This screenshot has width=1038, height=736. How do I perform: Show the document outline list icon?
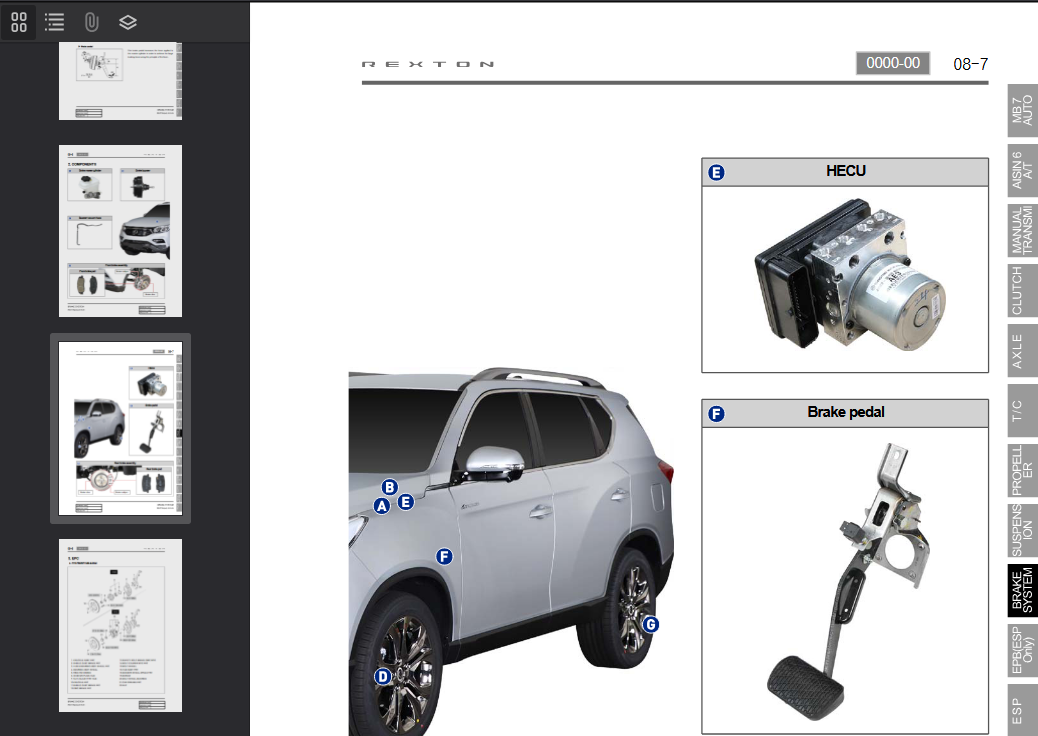(x=54, y=22)
